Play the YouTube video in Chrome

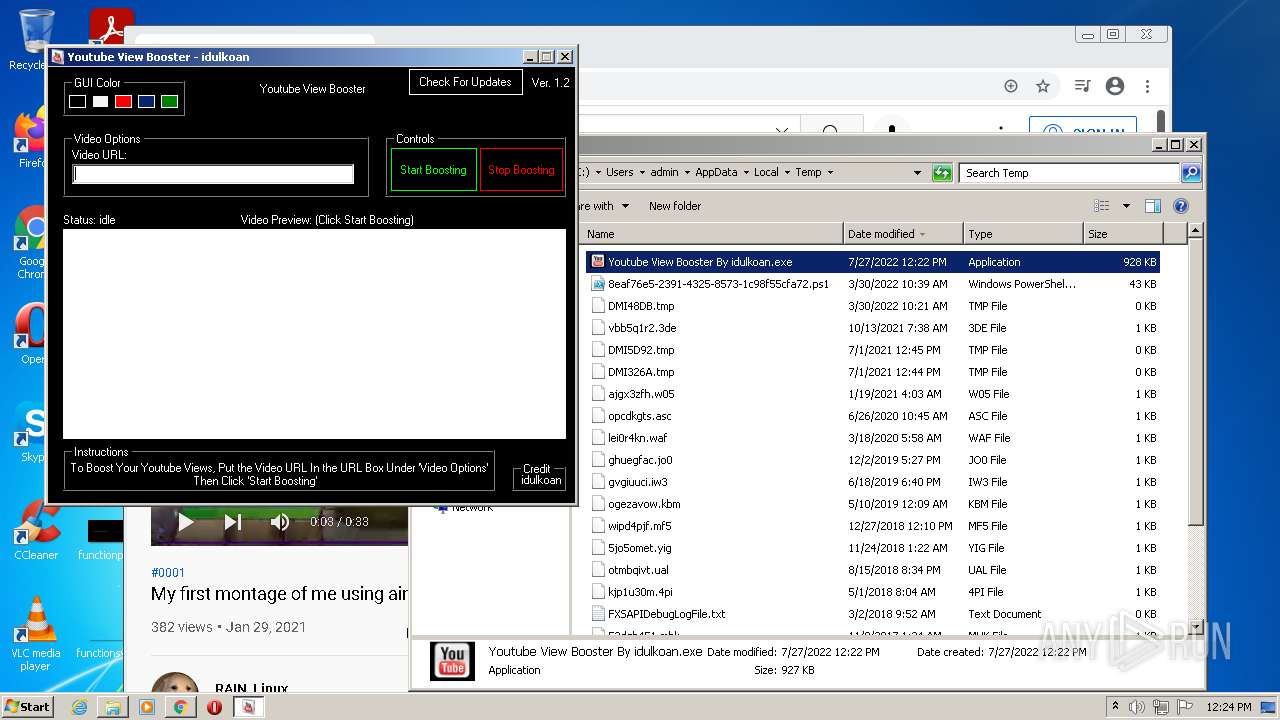[x=185, y=521]
